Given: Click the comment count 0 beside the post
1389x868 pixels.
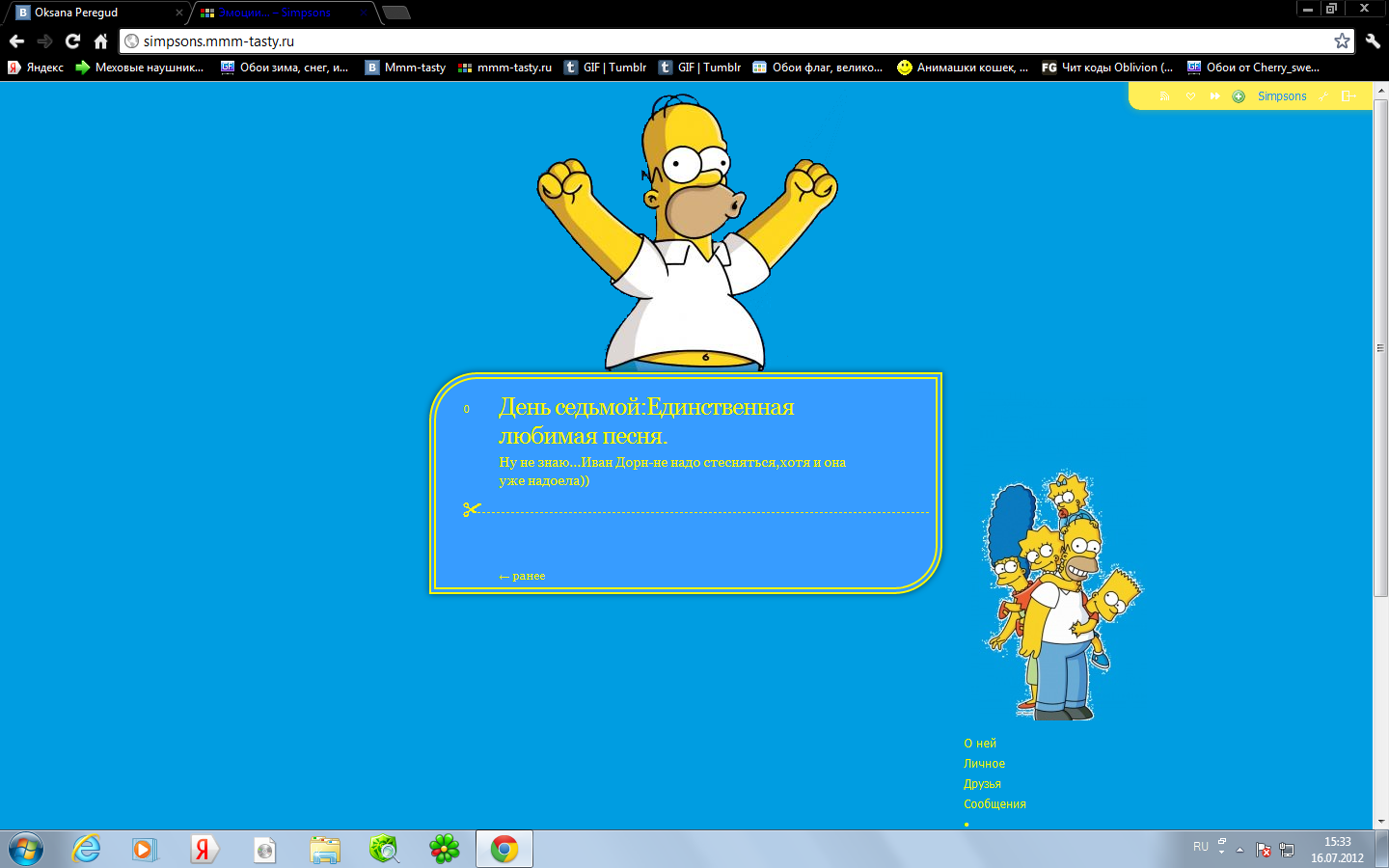Looking at the screenshot, I should pos(466,409).
